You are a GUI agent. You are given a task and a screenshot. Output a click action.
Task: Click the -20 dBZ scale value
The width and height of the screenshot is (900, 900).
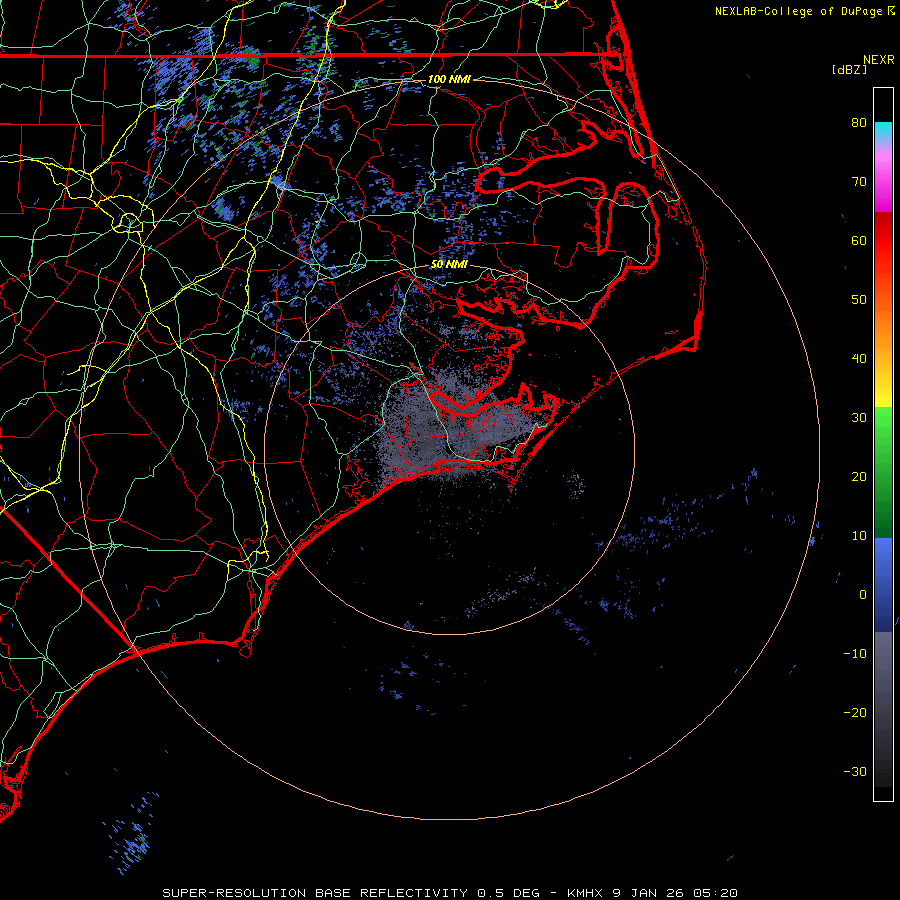click(x=855, y=713)
